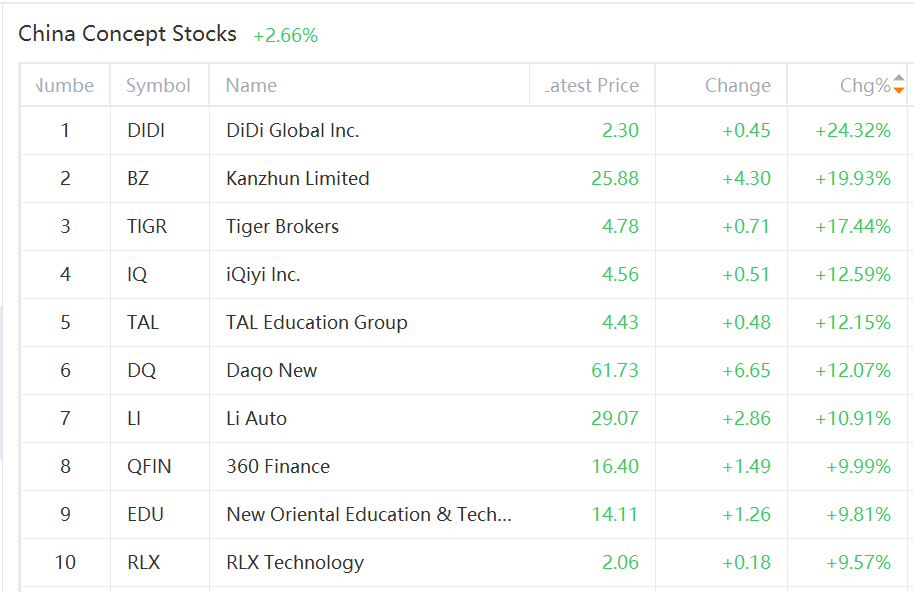This screenshot has width=914, height=592.
Task: Open the China Concept Stocks title
Action: tap(128, 34)
